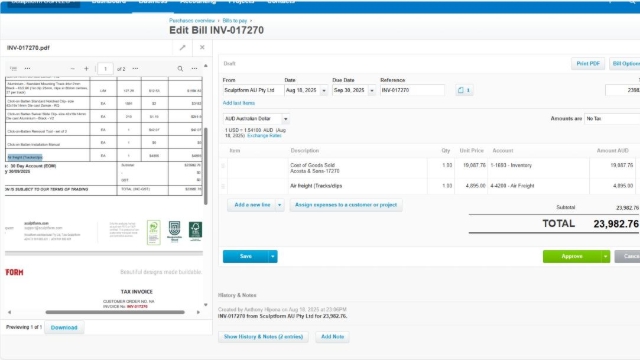Open the attached files icon beside Reference
Viewport: 640px width, 360px height.
[464, 90]
